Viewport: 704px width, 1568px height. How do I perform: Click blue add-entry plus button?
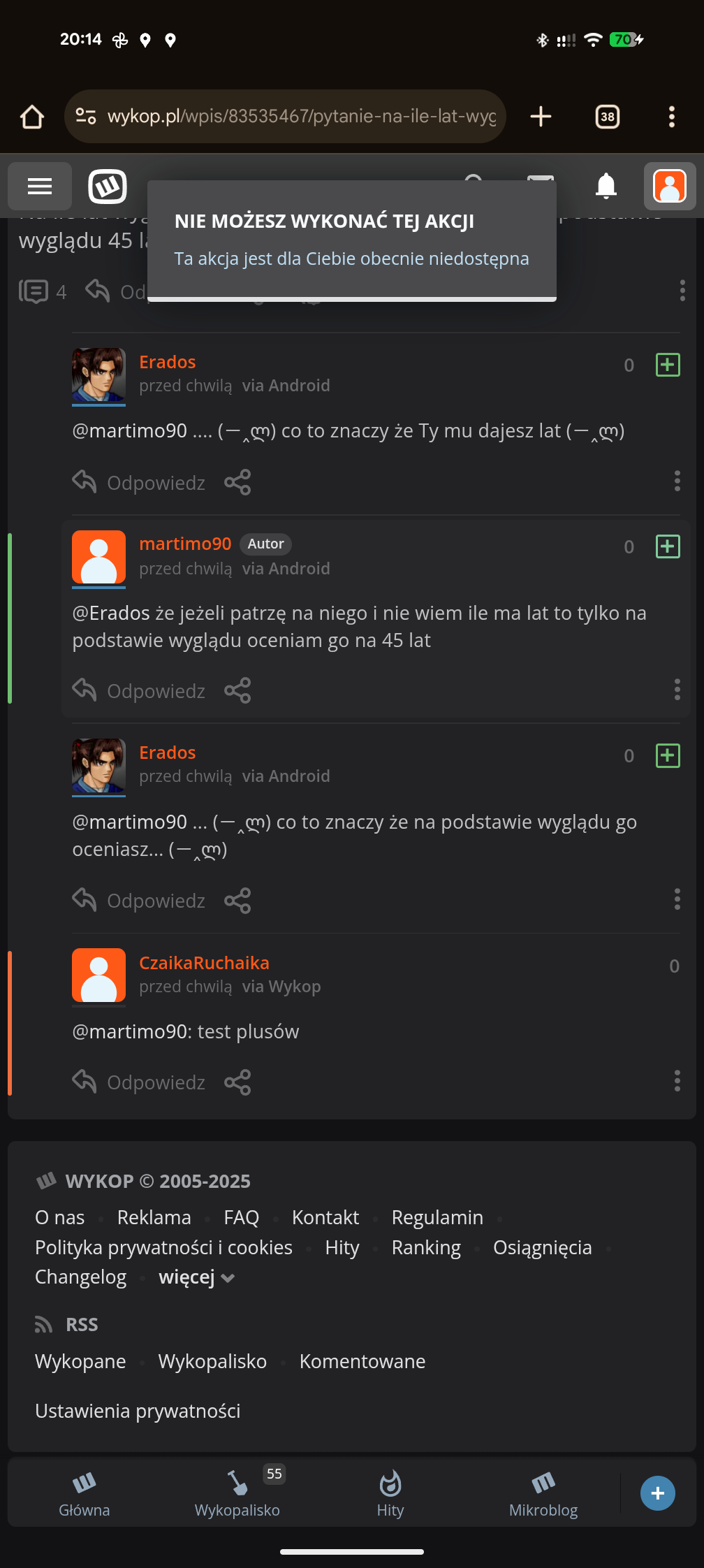[657, 1493]
